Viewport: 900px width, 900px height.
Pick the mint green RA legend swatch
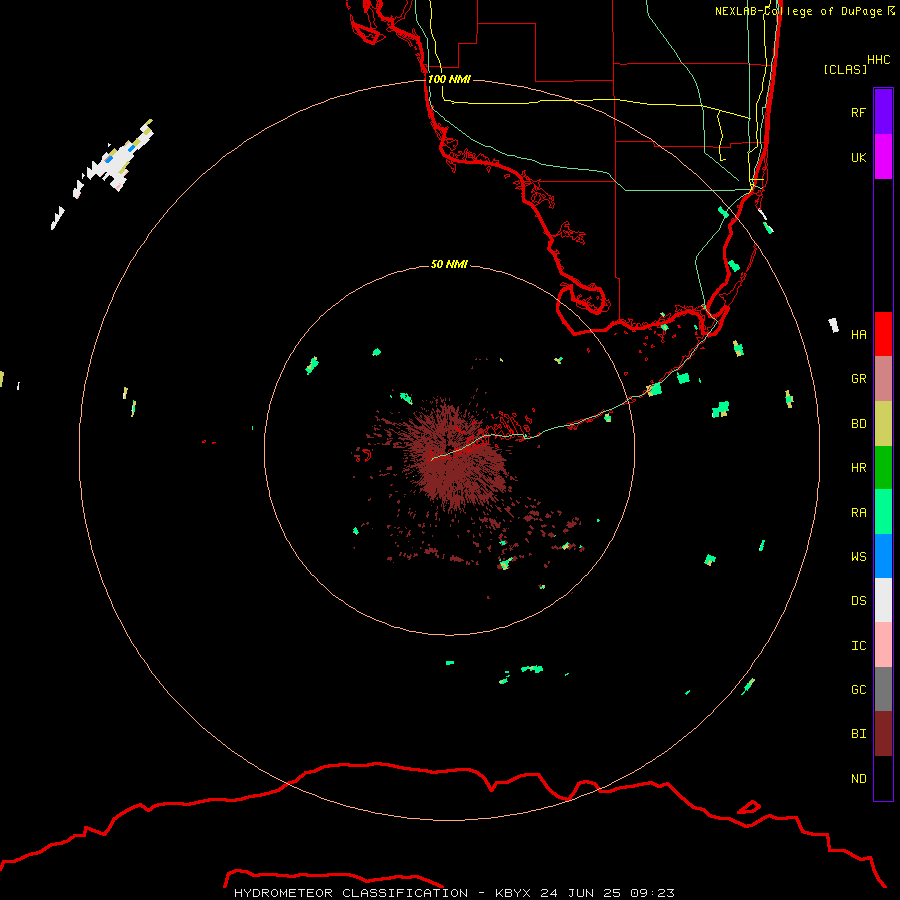point(883,512)
